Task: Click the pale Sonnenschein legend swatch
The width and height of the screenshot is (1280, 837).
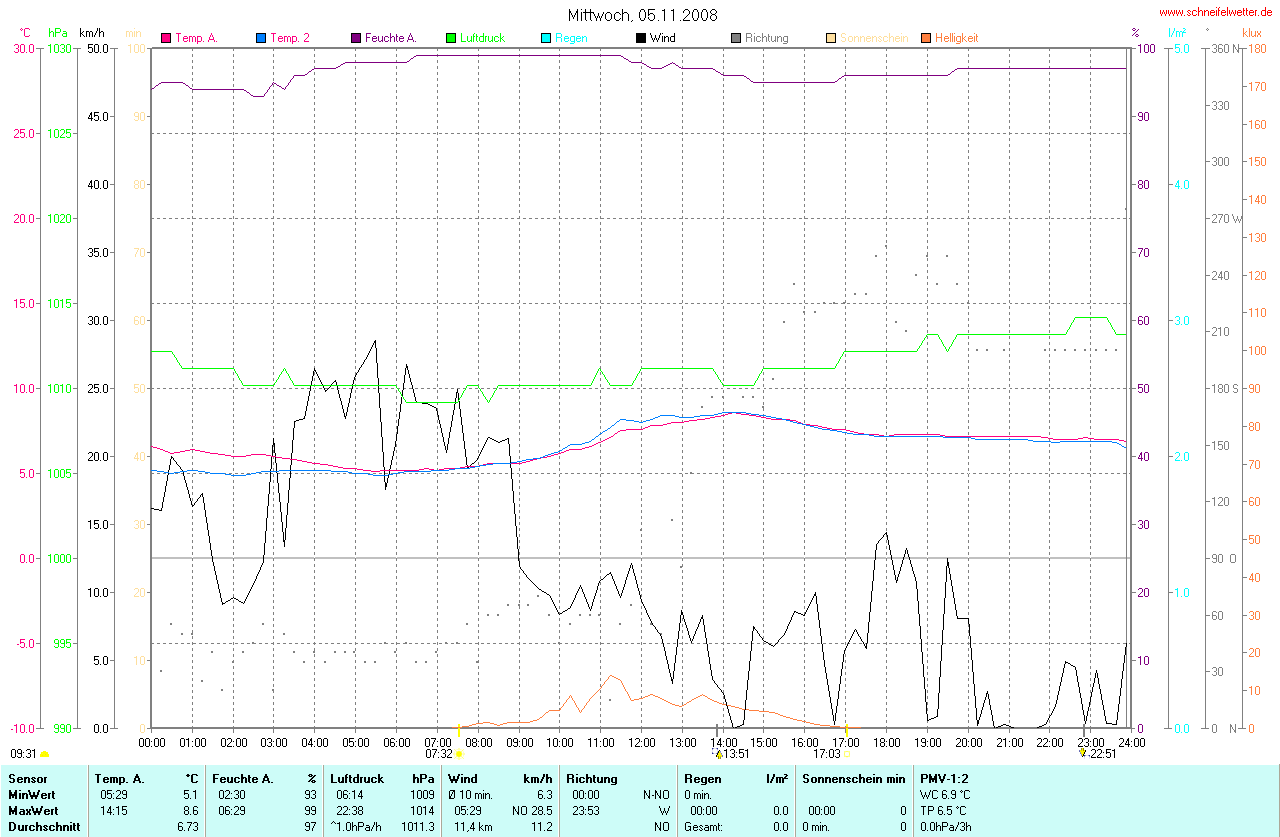Action: (x=831, y=38)
